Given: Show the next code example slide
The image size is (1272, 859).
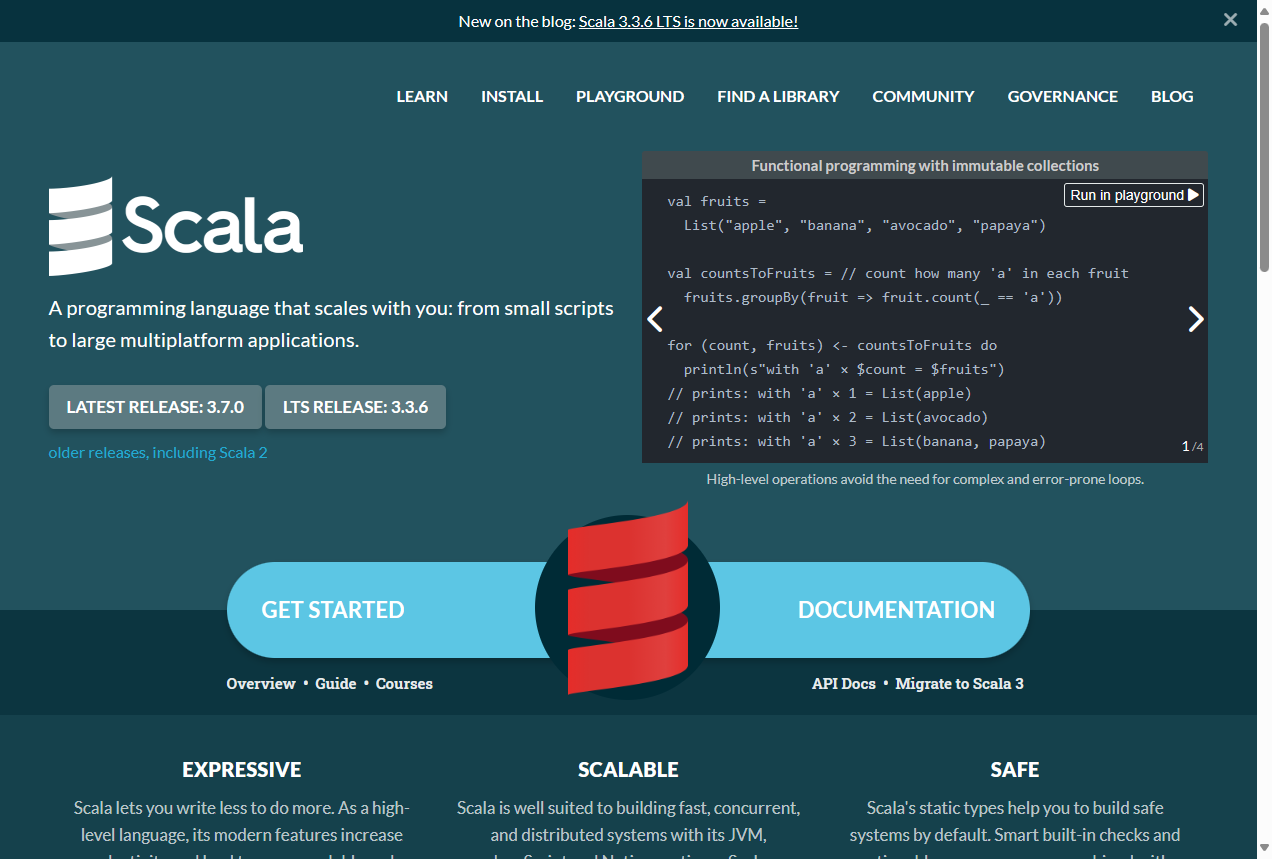Looking at the screenshot, I should 1195,319.
